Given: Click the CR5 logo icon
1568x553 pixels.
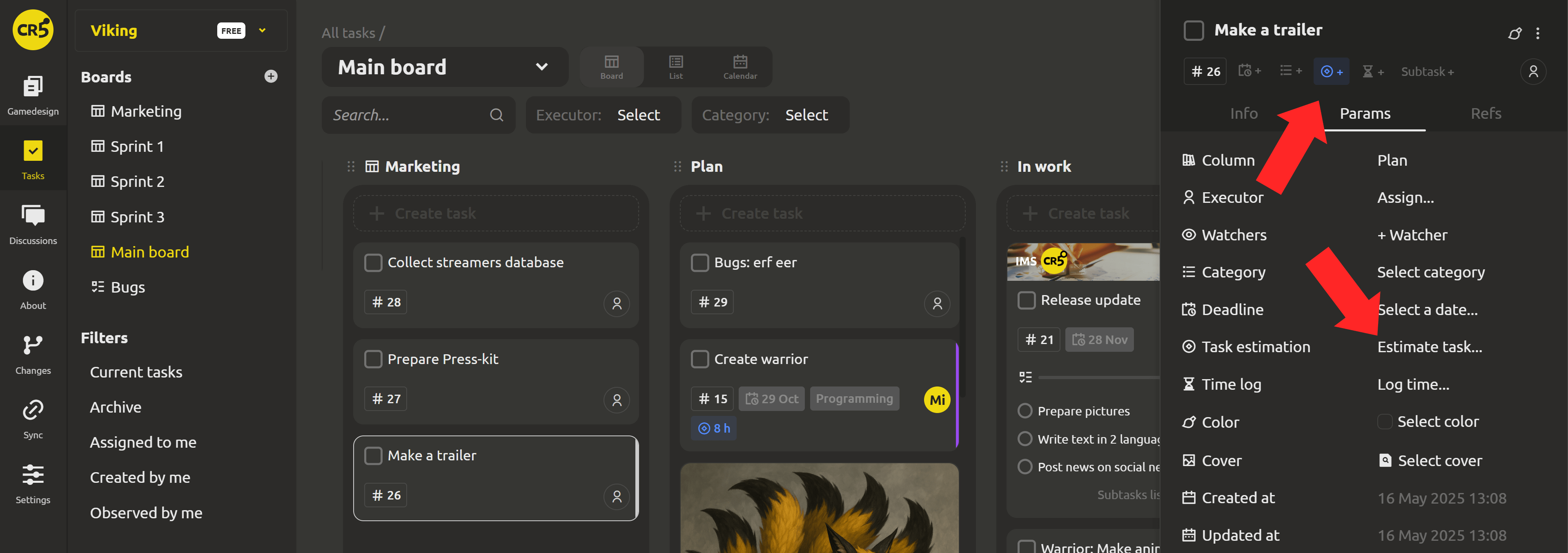Looking at the screenshot, I should tap(33, 29).
